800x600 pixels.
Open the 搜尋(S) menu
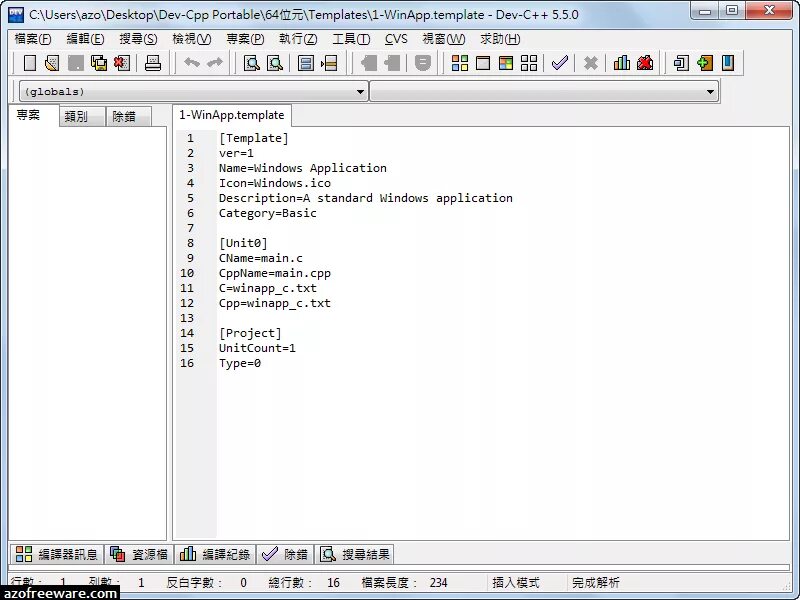click(138, 39)
